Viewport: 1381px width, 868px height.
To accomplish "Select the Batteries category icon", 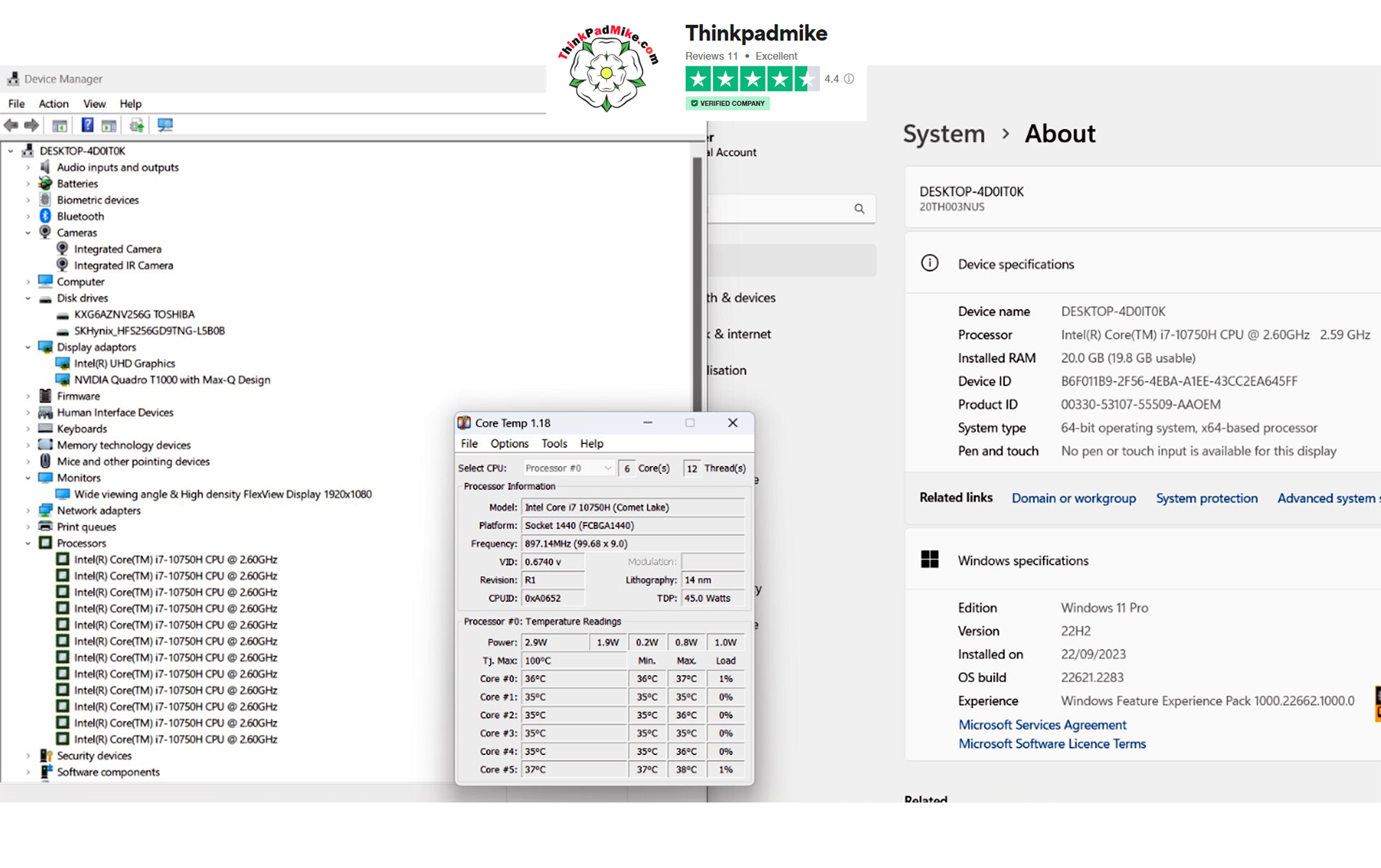I will [x=45, y=183].
